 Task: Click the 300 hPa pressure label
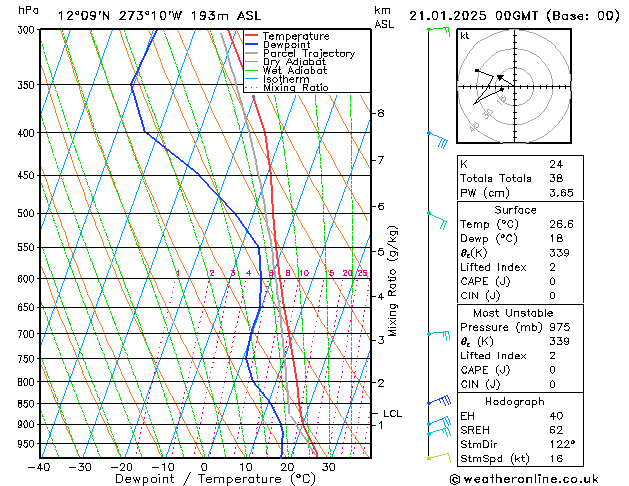[28, 30]
